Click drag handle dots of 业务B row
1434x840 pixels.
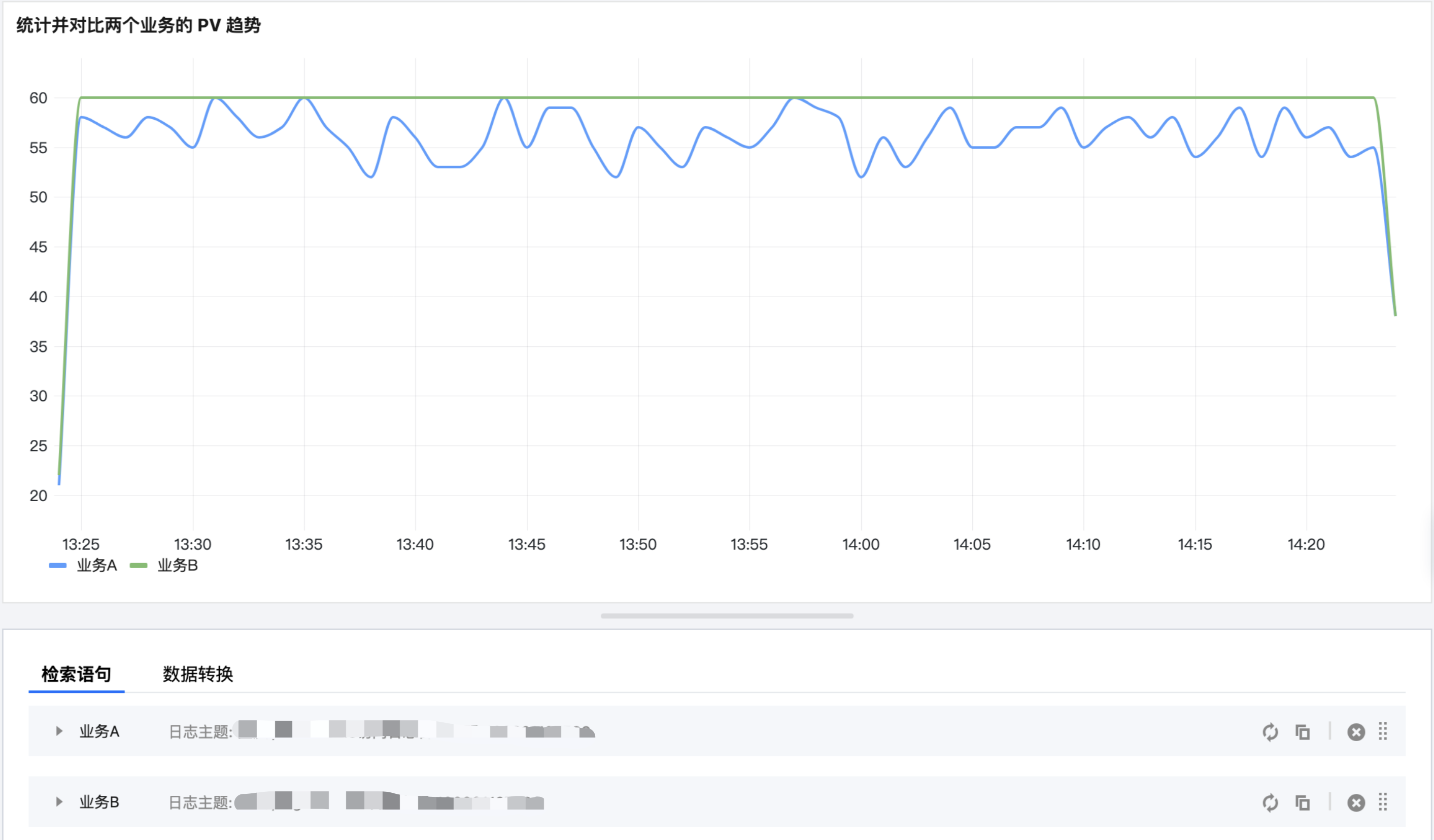pyautogui.click(x=1383, y=802)
